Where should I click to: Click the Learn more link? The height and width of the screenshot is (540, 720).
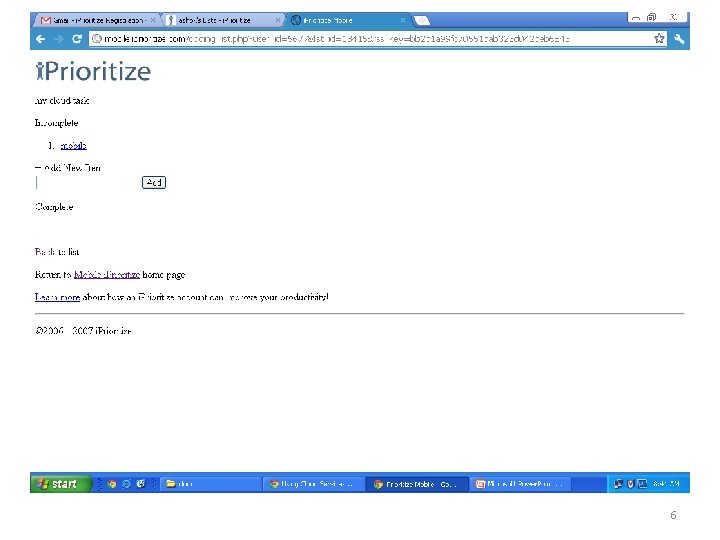click(57, 297)
